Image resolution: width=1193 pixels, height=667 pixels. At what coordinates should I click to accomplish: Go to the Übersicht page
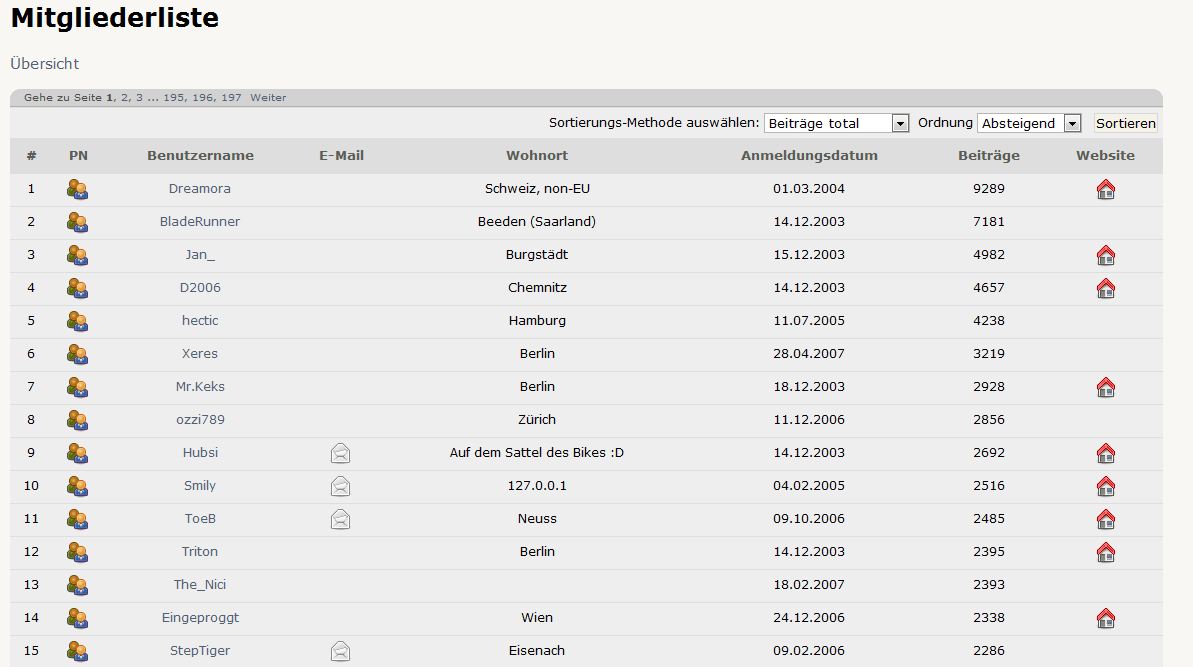44,63
